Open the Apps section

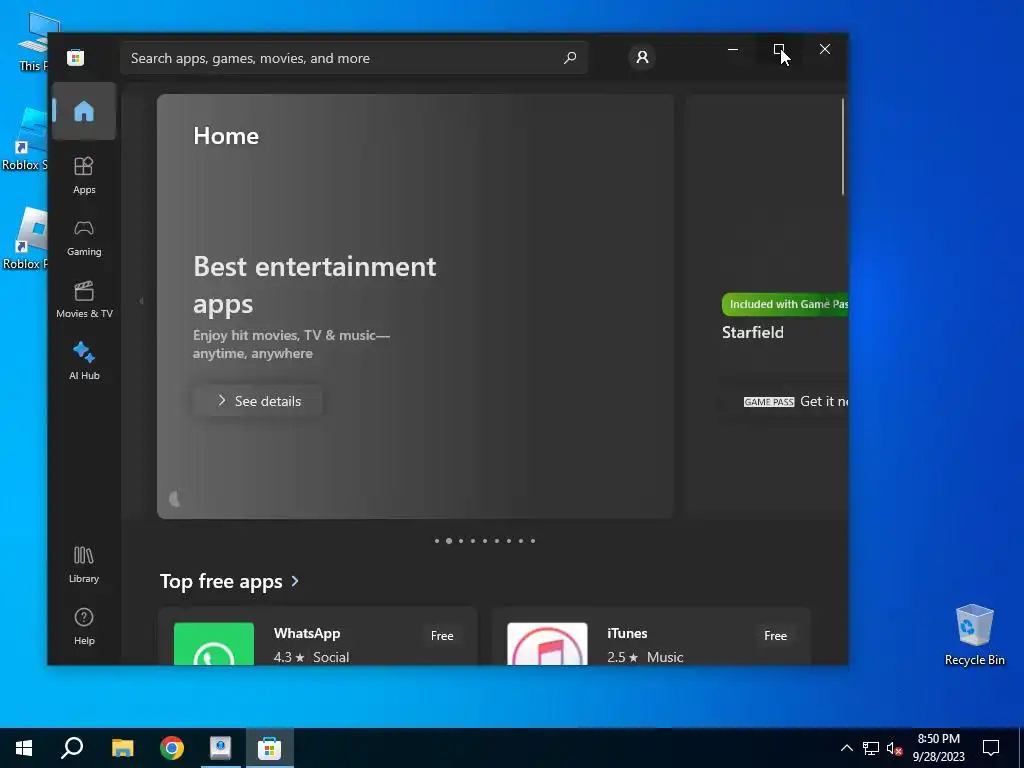point(84,176)
